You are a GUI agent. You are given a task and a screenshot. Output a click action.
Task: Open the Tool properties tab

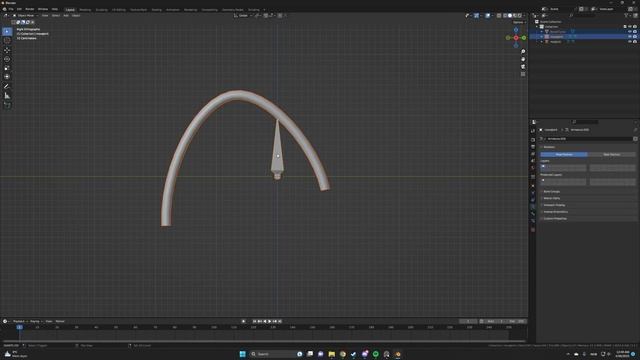(x=533, y=131)
